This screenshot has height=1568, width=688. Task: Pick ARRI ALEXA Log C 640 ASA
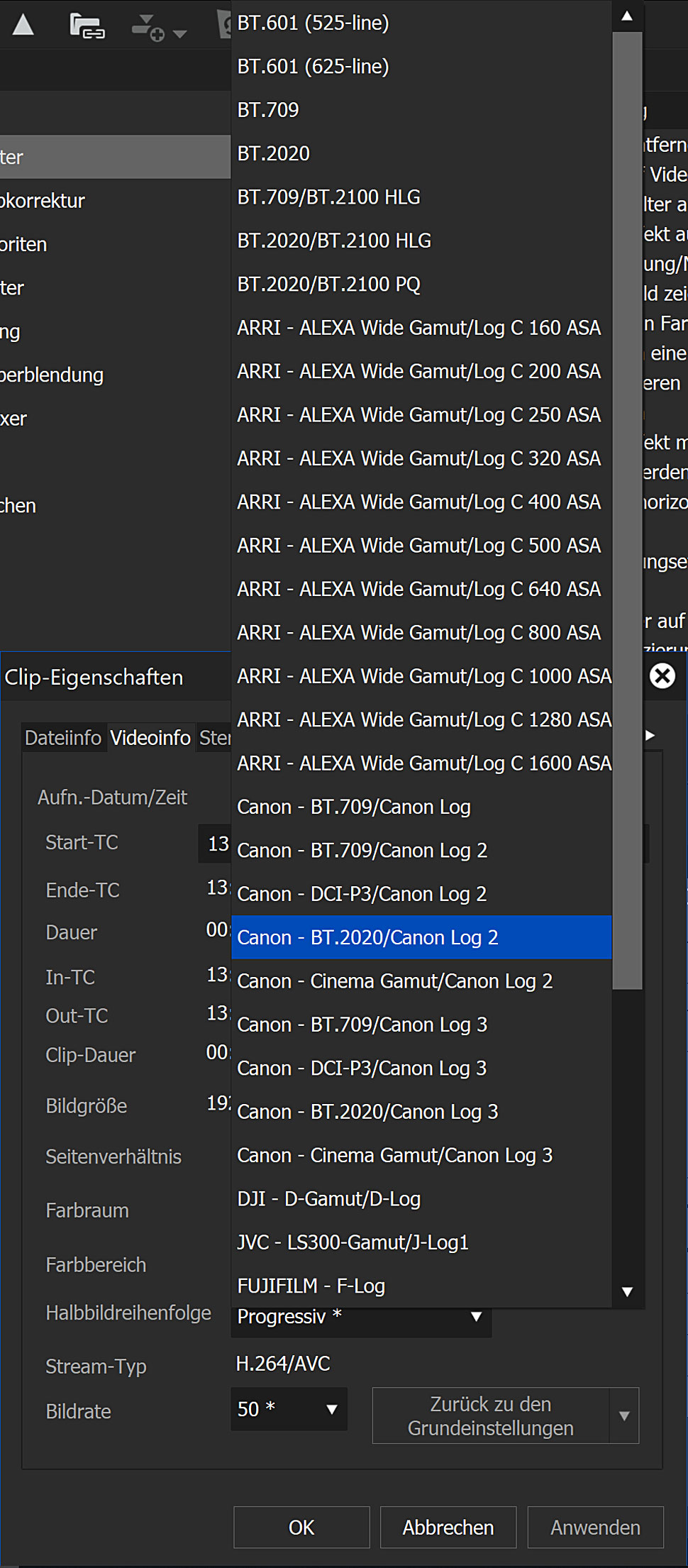click(421, 589)
